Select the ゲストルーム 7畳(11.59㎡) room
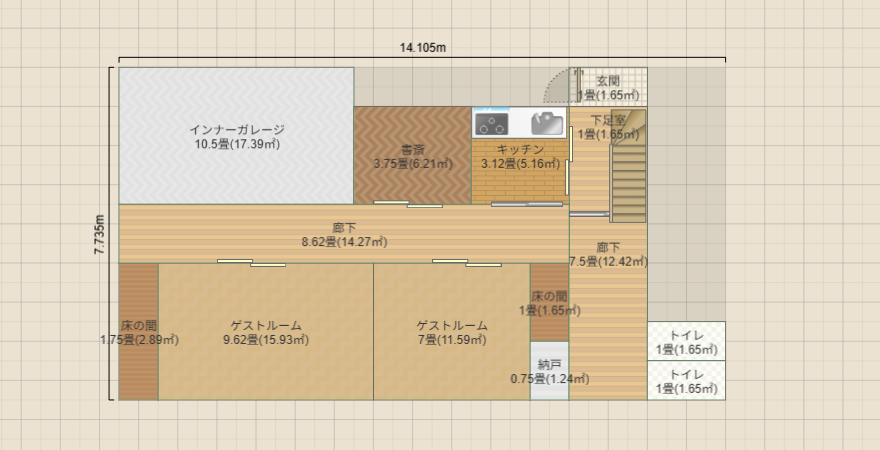The image size is (880, 450). (x=452, y=332)
